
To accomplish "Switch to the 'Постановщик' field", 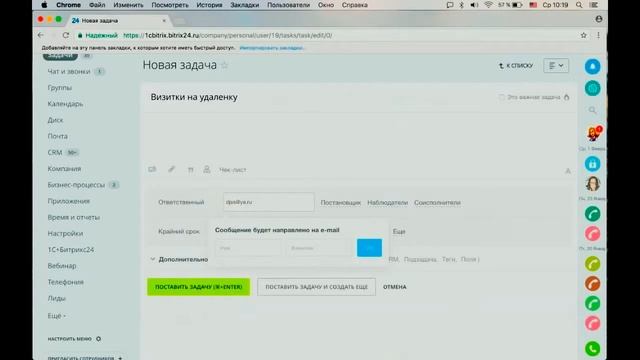I will point(340,202).
